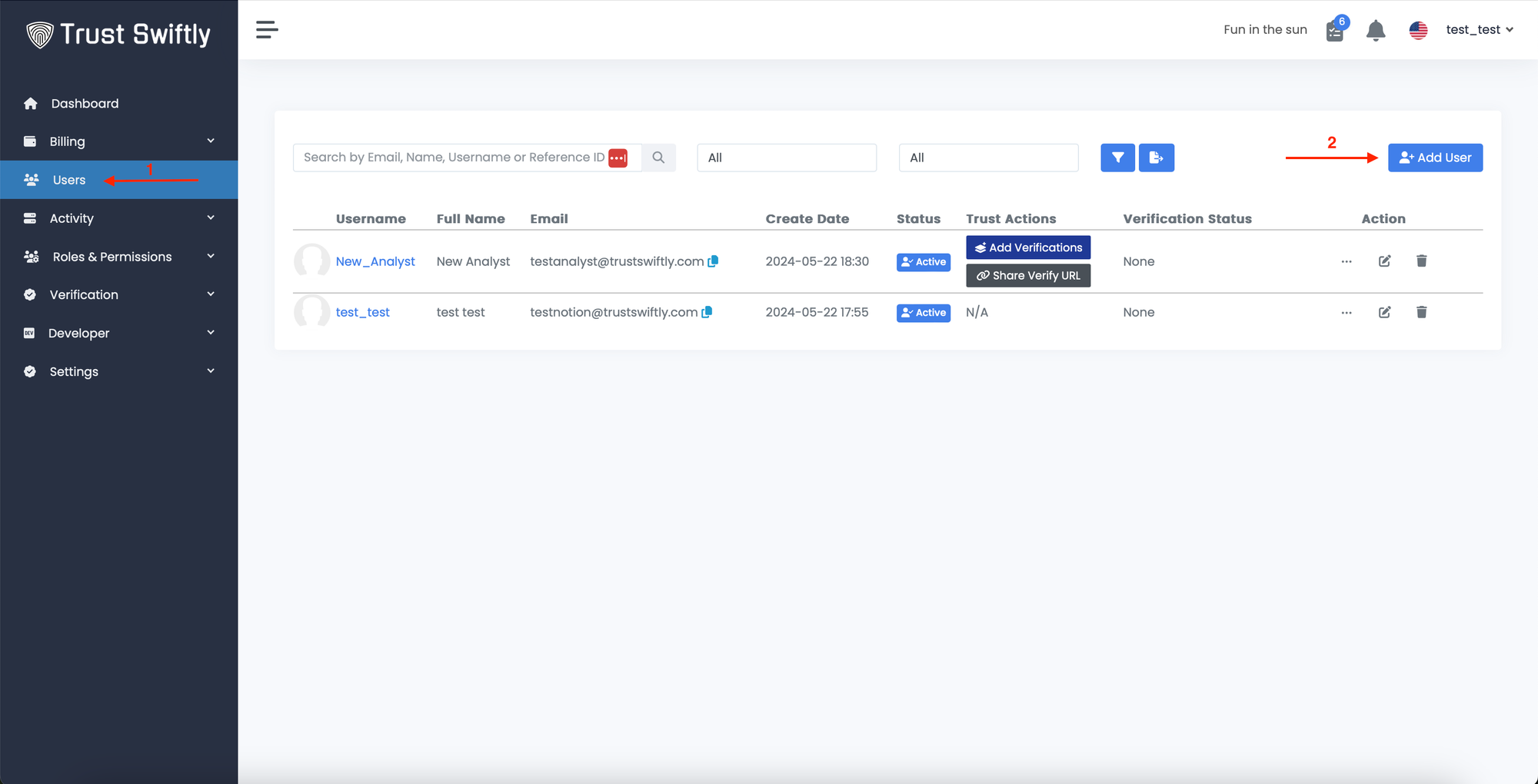This screenshot has width=1538, height=784.
Task: Click the blue filter funnel button
Action: (1117, 158)
